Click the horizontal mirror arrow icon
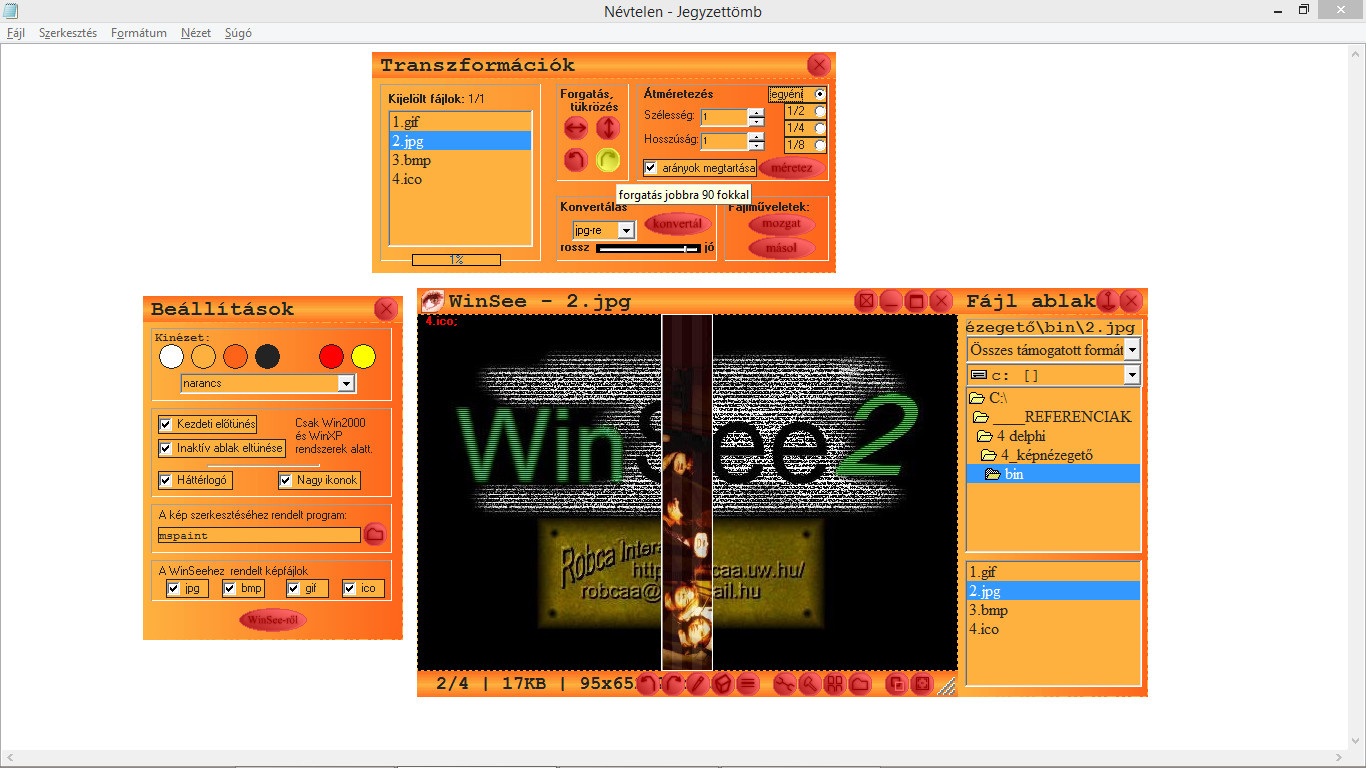The image size is (1366, 768). [576, 128]
